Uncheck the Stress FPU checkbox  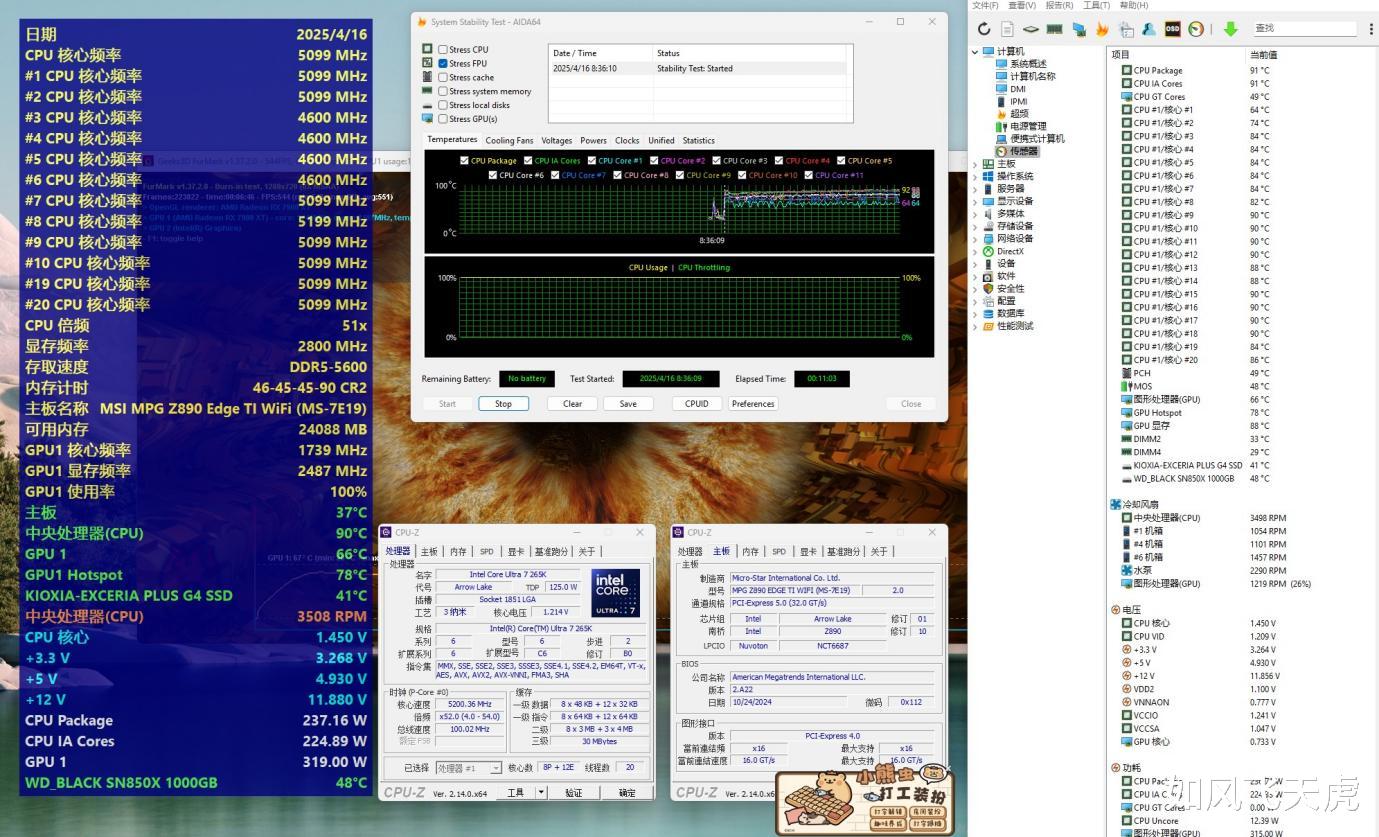(443, 63)
